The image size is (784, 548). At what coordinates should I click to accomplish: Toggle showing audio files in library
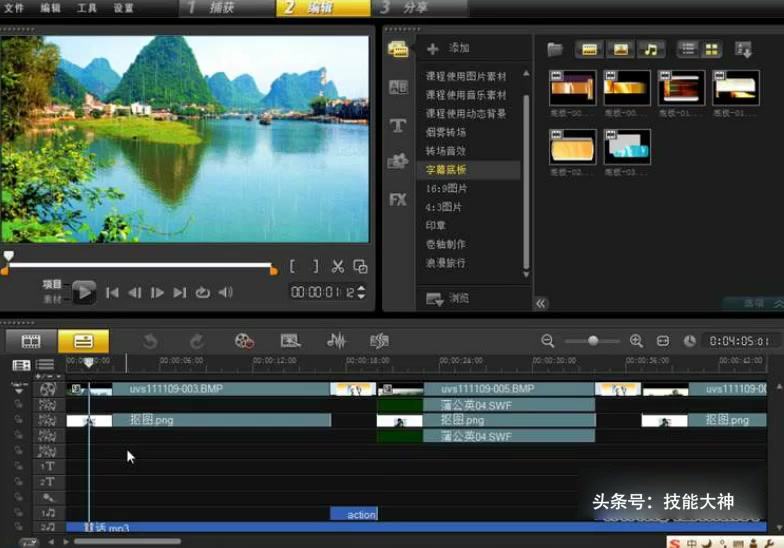click(x=650, y=49)
